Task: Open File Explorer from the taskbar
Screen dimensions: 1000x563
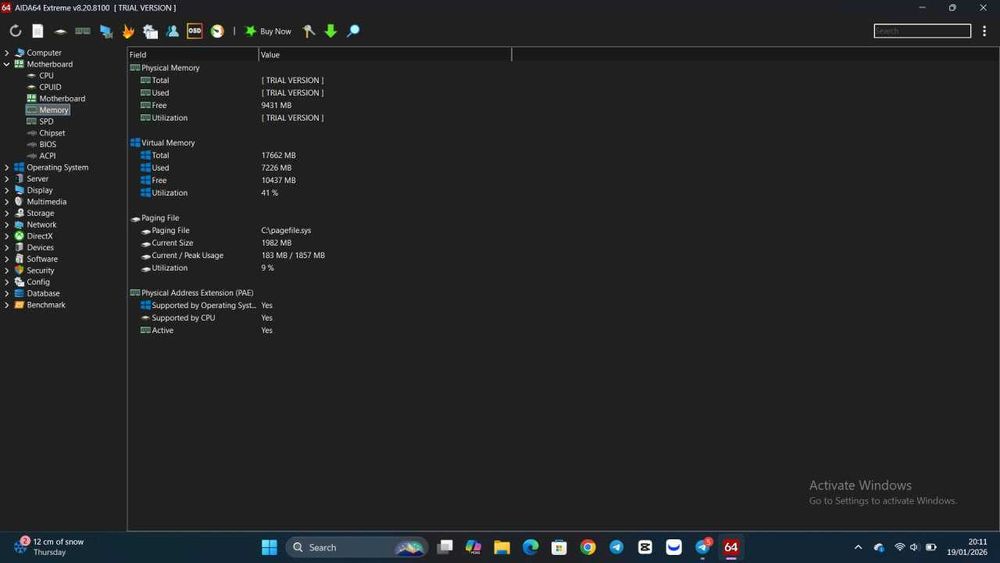Action: (x=502, y=547)
